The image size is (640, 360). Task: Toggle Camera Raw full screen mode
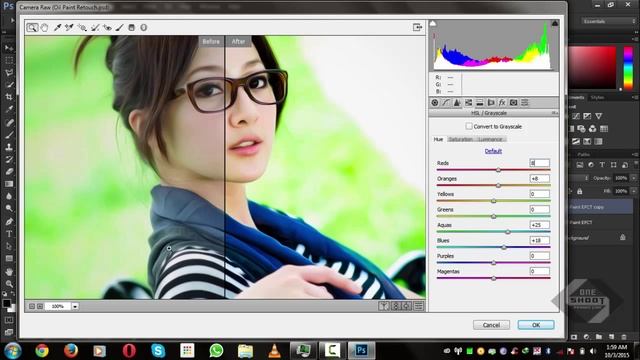coord(417,27)
